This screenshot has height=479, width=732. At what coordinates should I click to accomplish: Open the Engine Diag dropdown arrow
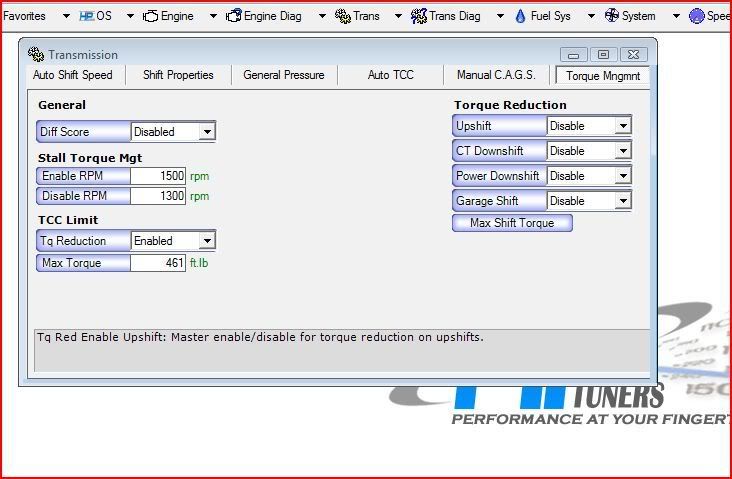pos(322,16)
